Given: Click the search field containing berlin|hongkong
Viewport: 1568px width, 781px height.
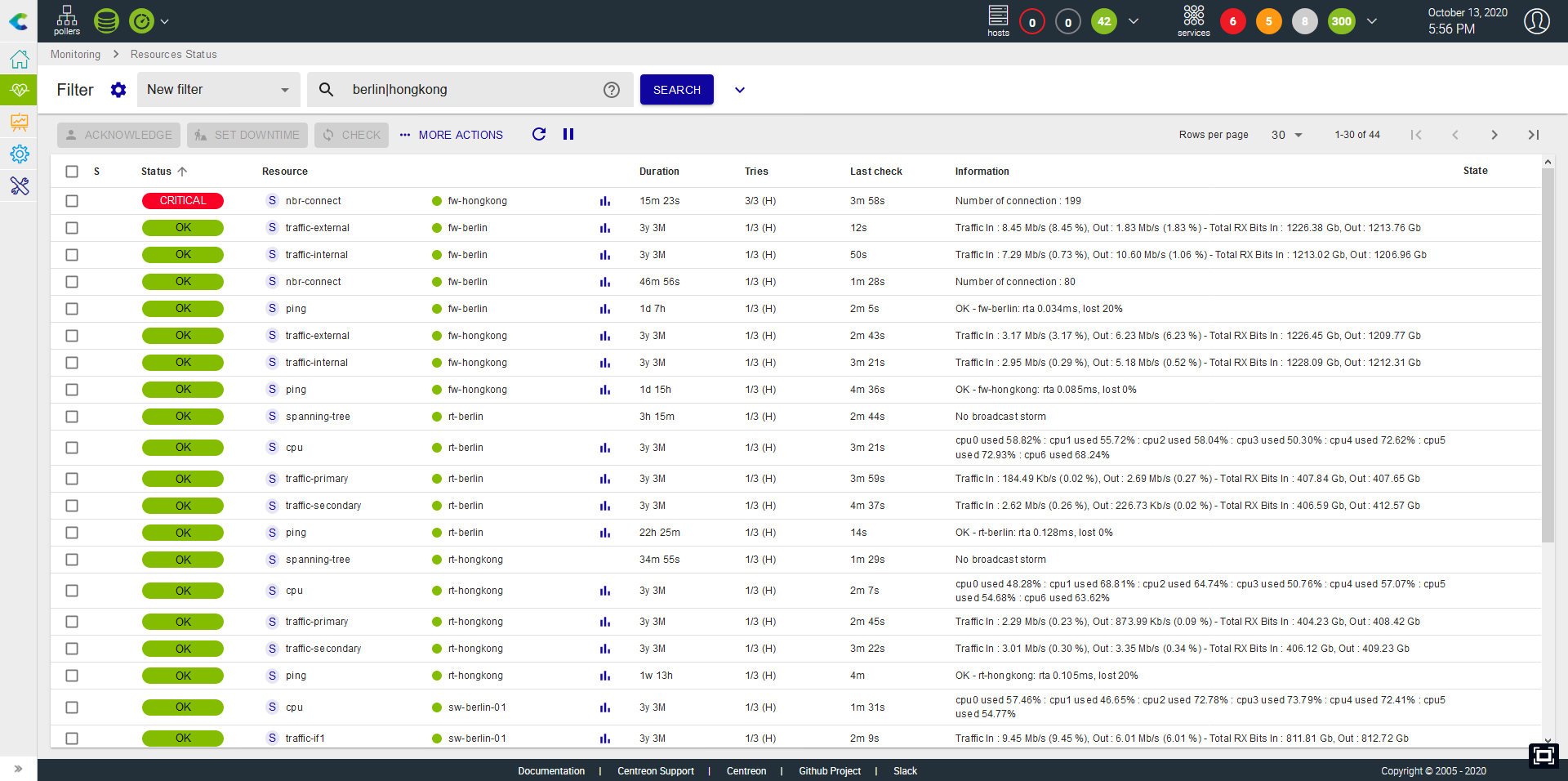Looking at the screenshot, I should pos(470,90).
